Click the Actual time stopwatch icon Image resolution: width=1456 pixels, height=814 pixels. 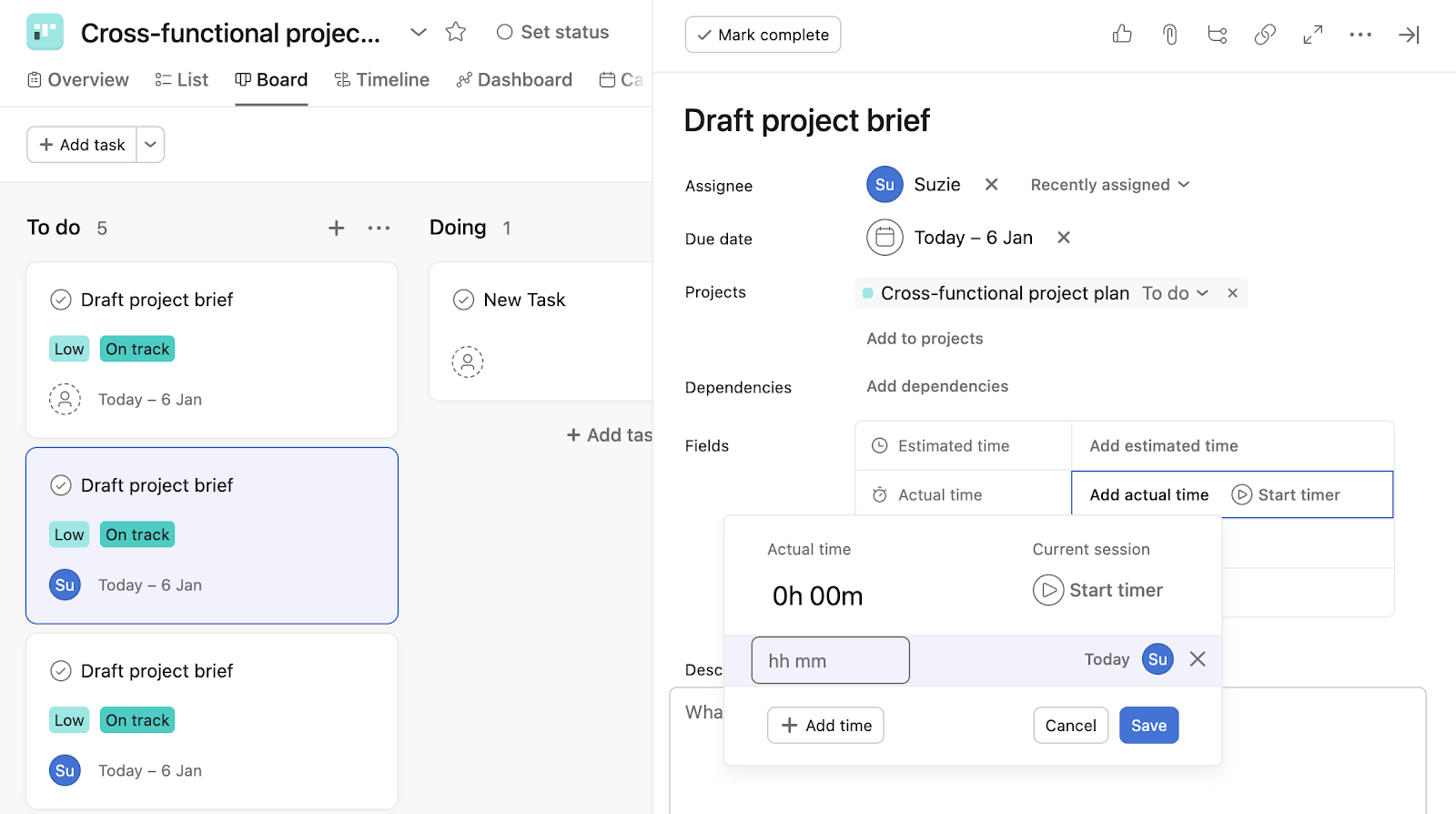coord(880,494)
